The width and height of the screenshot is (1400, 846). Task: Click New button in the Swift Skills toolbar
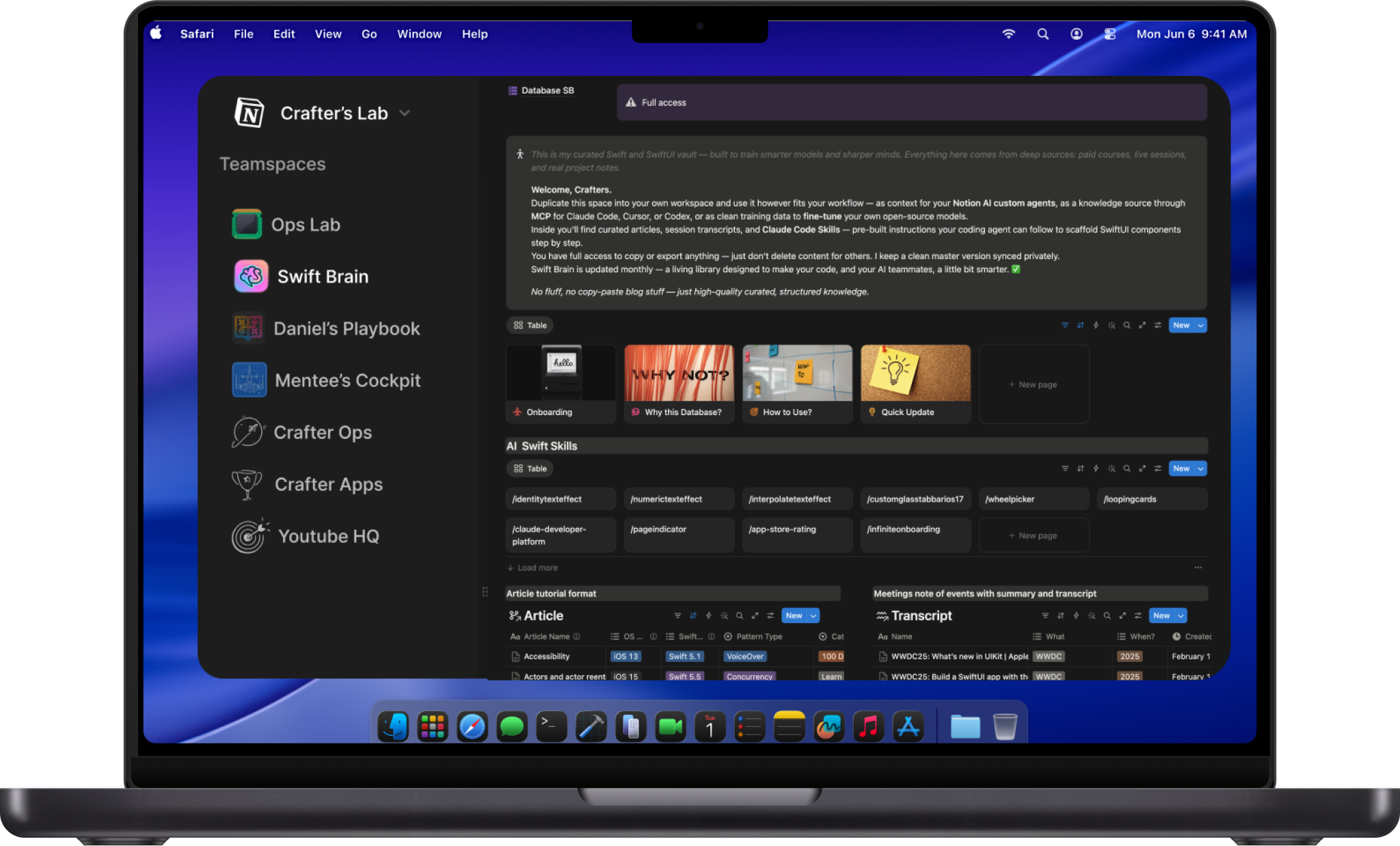pos(1182,468)
